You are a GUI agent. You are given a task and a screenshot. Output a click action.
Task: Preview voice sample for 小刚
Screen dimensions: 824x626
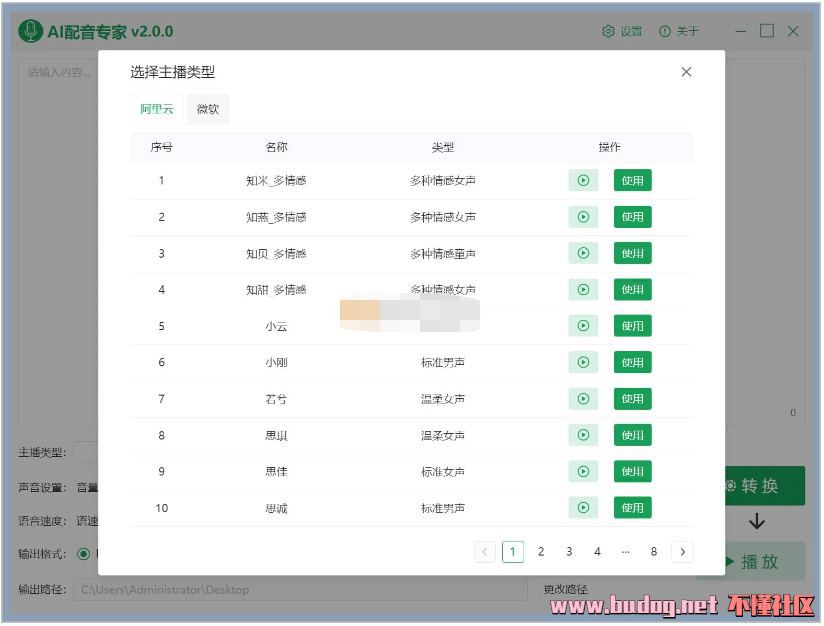click(x=583, y=363)
